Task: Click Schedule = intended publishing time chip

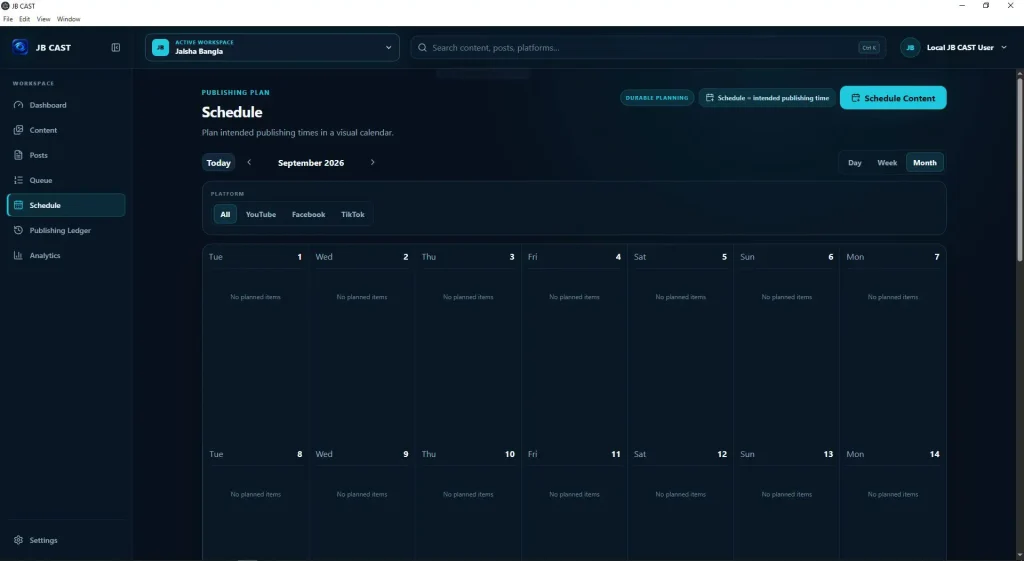Action: tap(767, 98)
